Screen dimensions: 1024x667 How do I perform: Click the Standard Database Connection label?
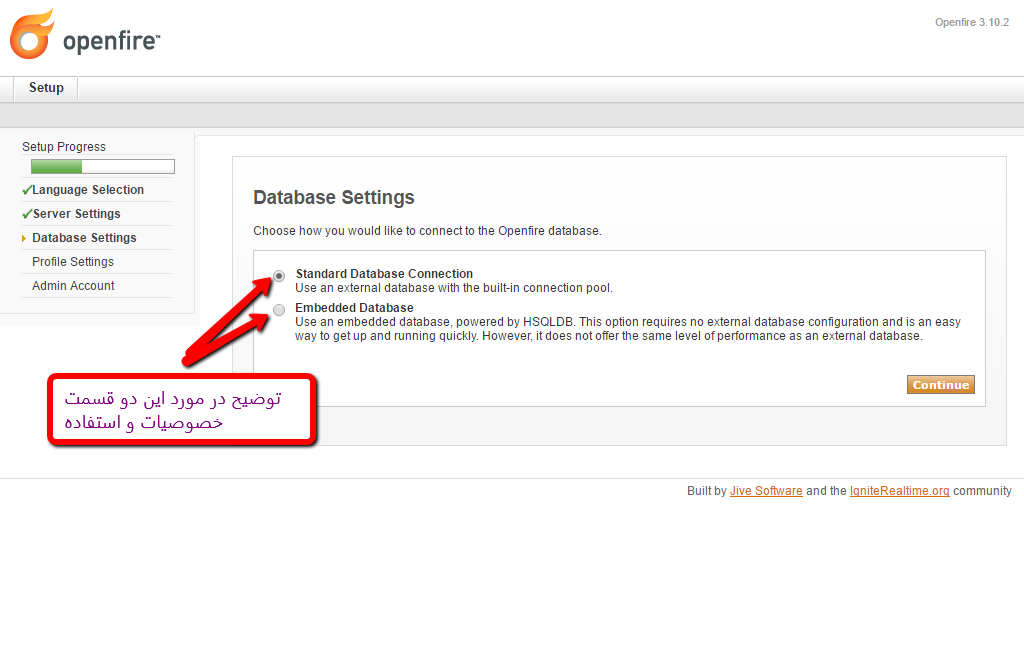(384, 274)
